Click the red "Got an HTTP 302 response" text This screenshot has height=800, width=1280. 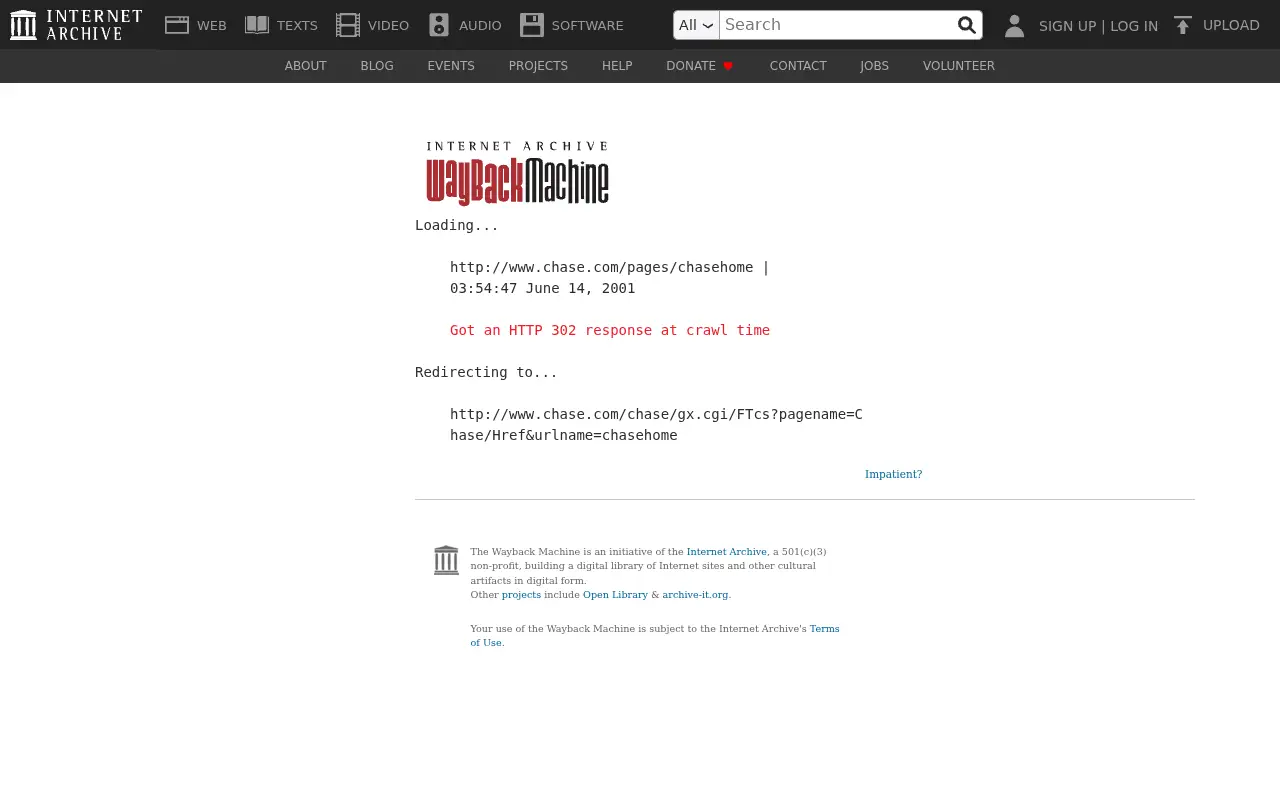click(x=610, y=330)
